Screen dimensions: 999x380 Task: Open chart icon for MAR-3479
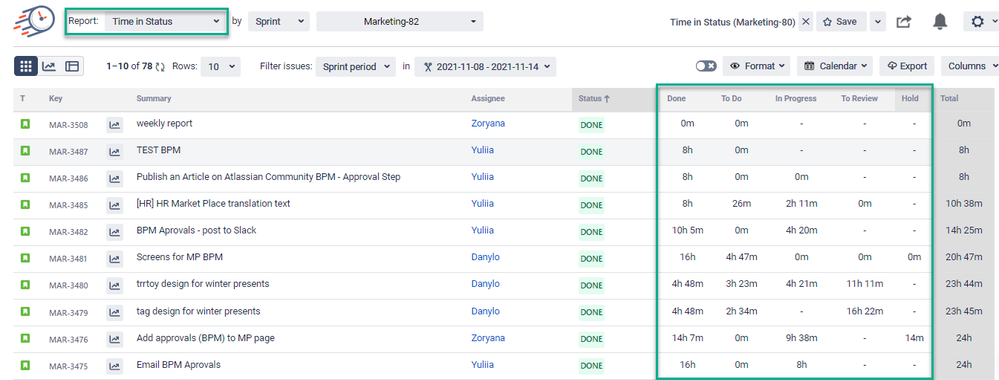(x=115, y=312)
